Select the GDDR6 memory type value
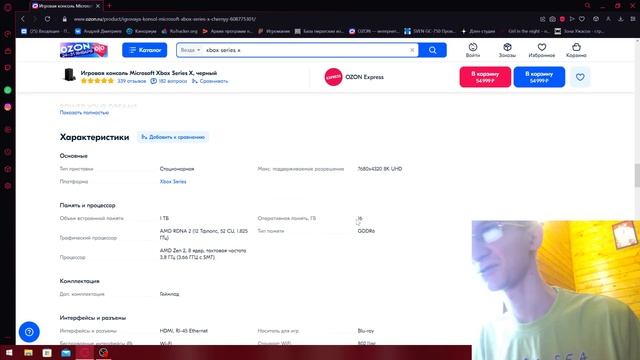640x360 pixels. click(x=366, y=231)
